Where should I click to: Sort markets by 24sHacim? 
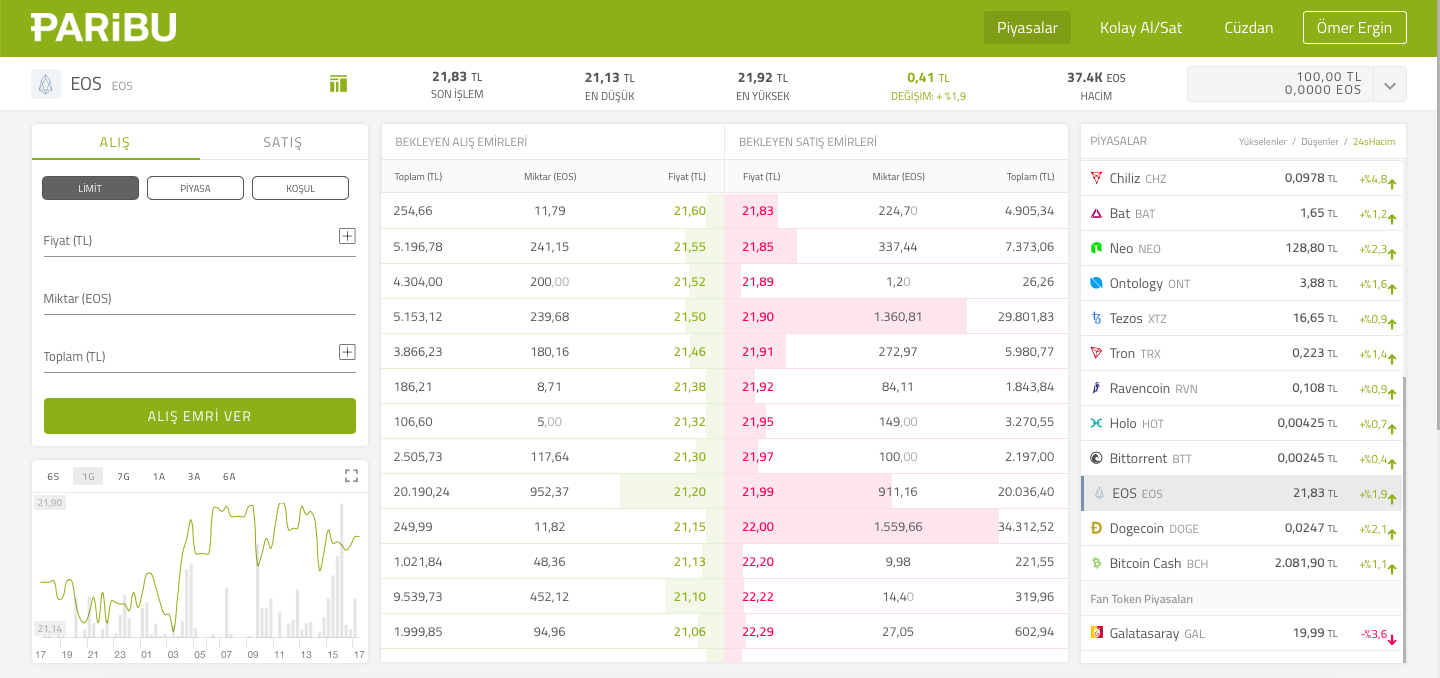[1374, 142]
